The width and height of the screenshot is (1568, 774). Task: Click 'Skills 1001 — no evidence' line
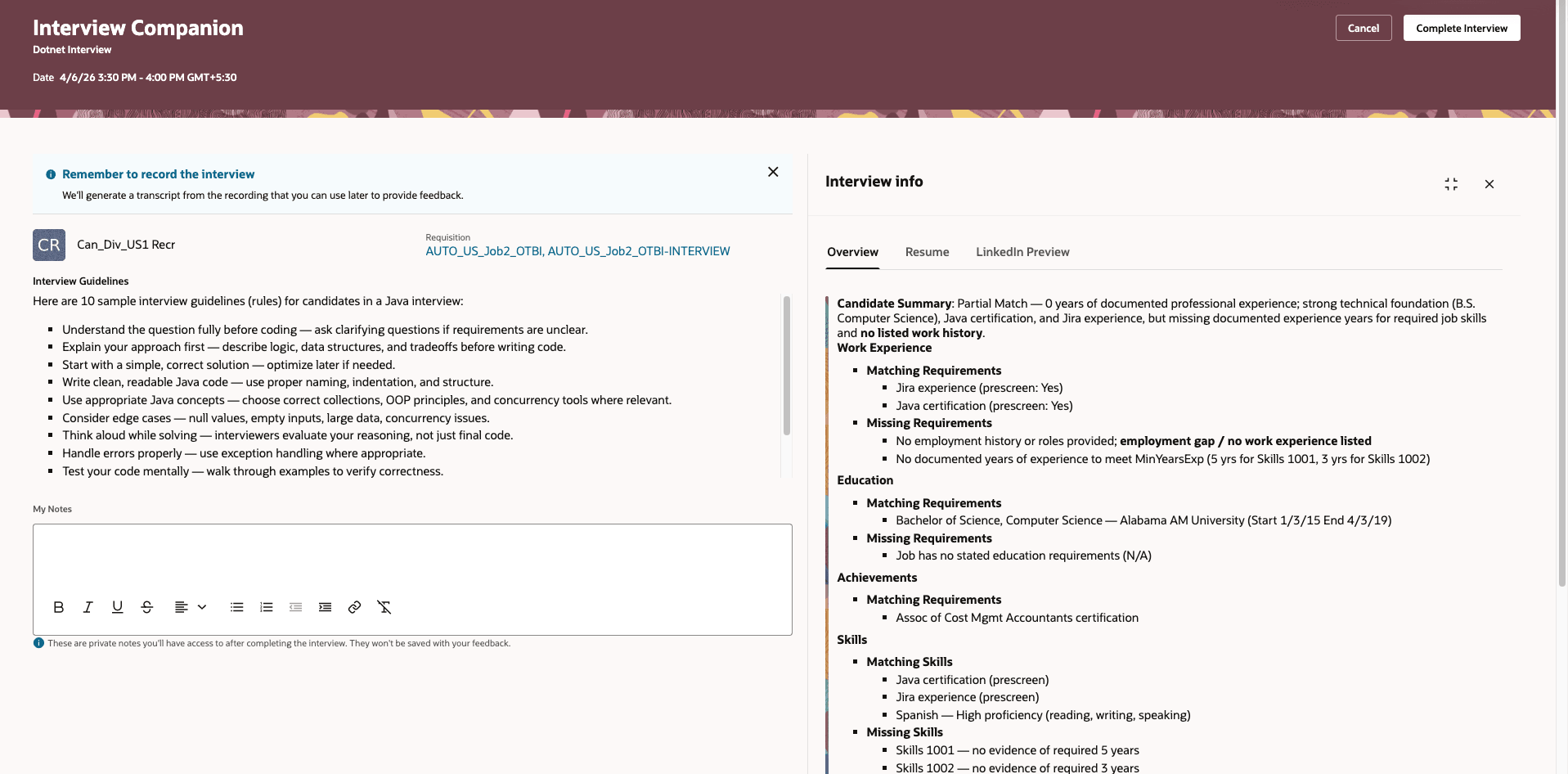coord(1017,750)
